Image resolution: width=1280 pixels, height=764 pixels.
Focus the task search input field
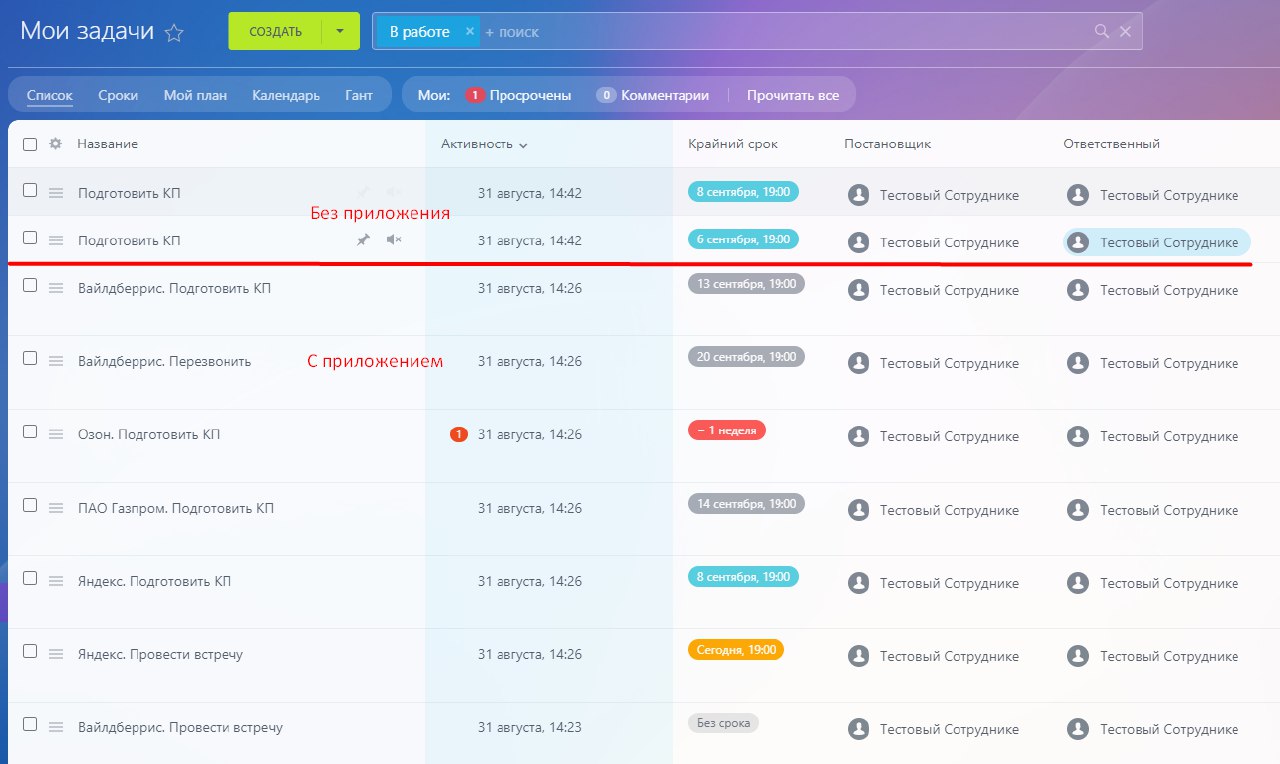[780, 32]
